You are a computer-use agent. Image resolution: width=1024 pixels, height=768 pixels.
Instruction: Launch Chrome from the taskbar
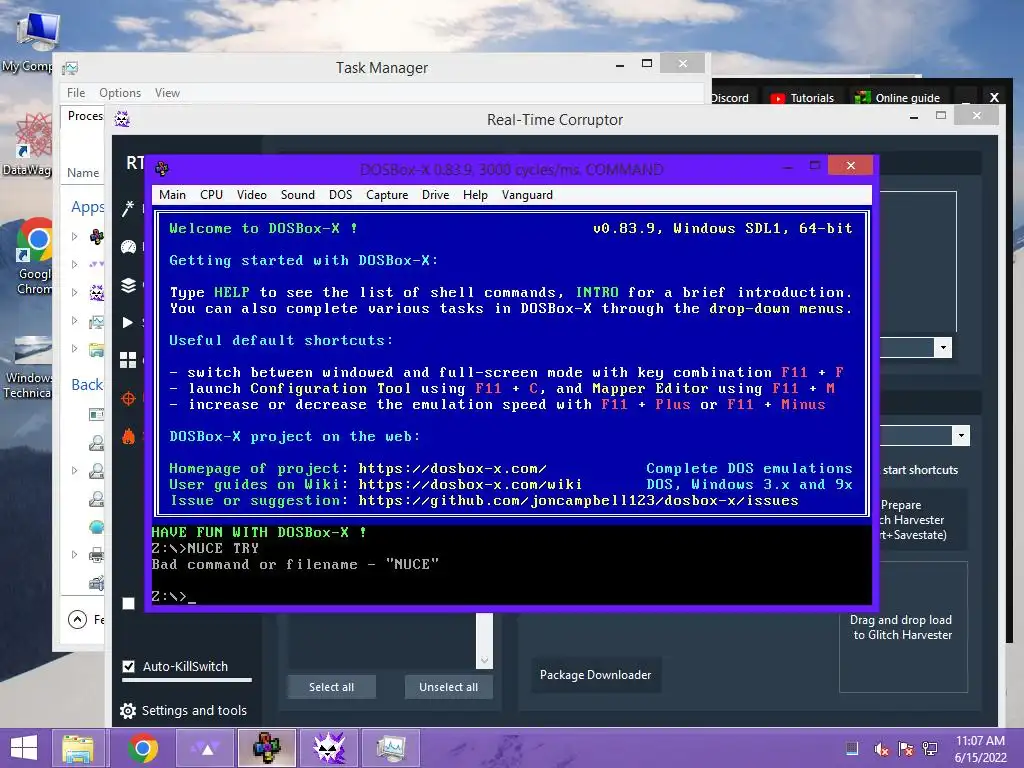[x=142, y=748]
